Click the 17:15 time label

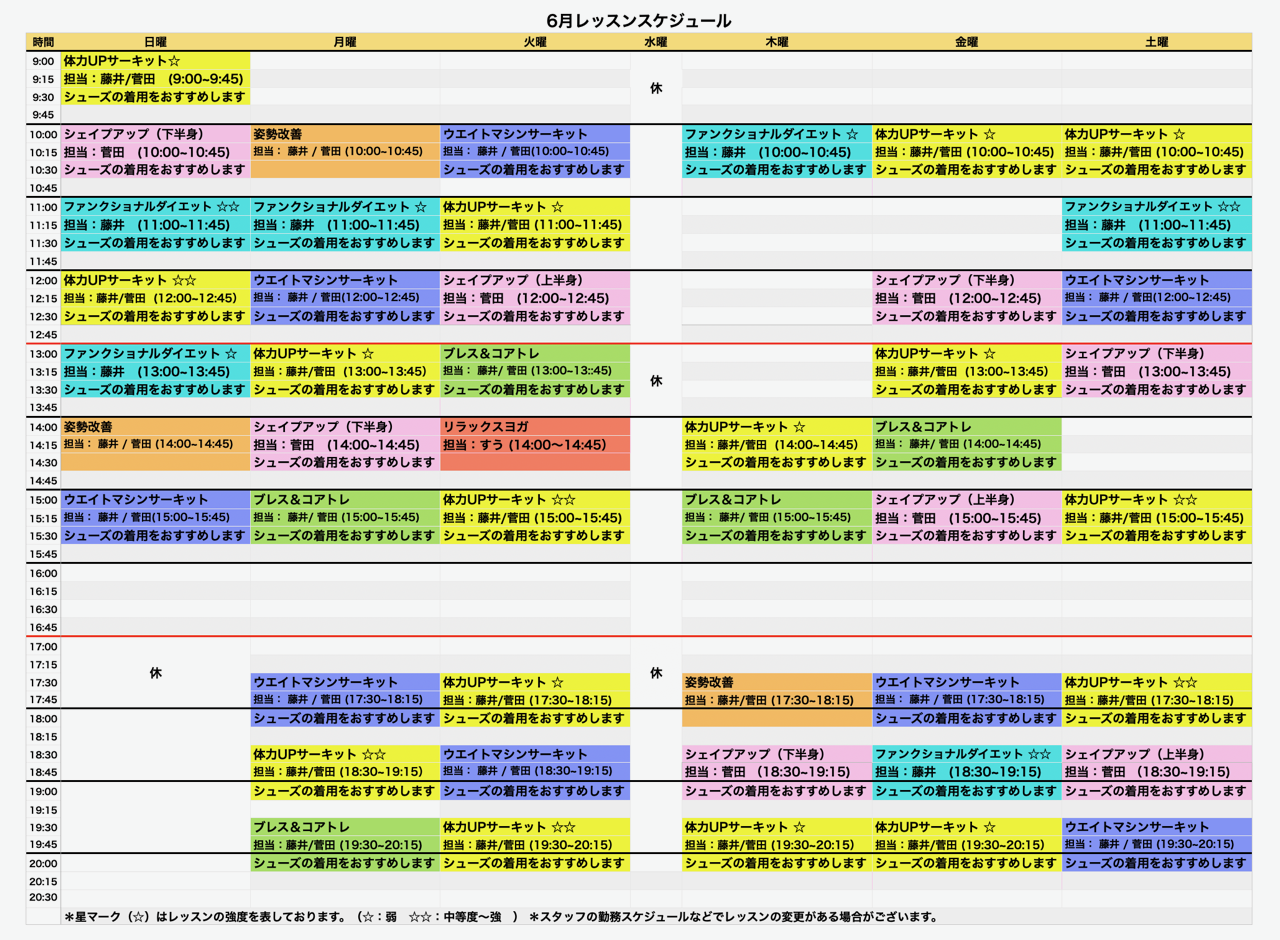tap(43, 664)
